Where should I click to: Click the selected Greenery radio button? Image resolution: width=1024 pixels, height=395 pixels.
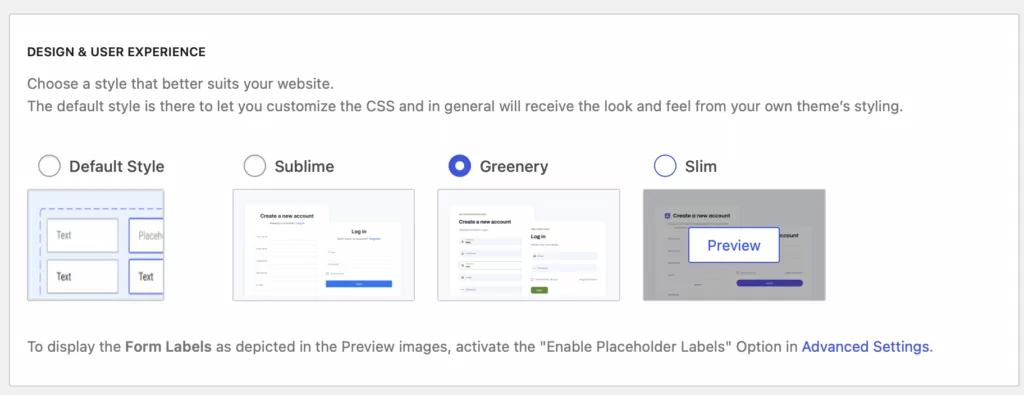click(x=460, y=166)
